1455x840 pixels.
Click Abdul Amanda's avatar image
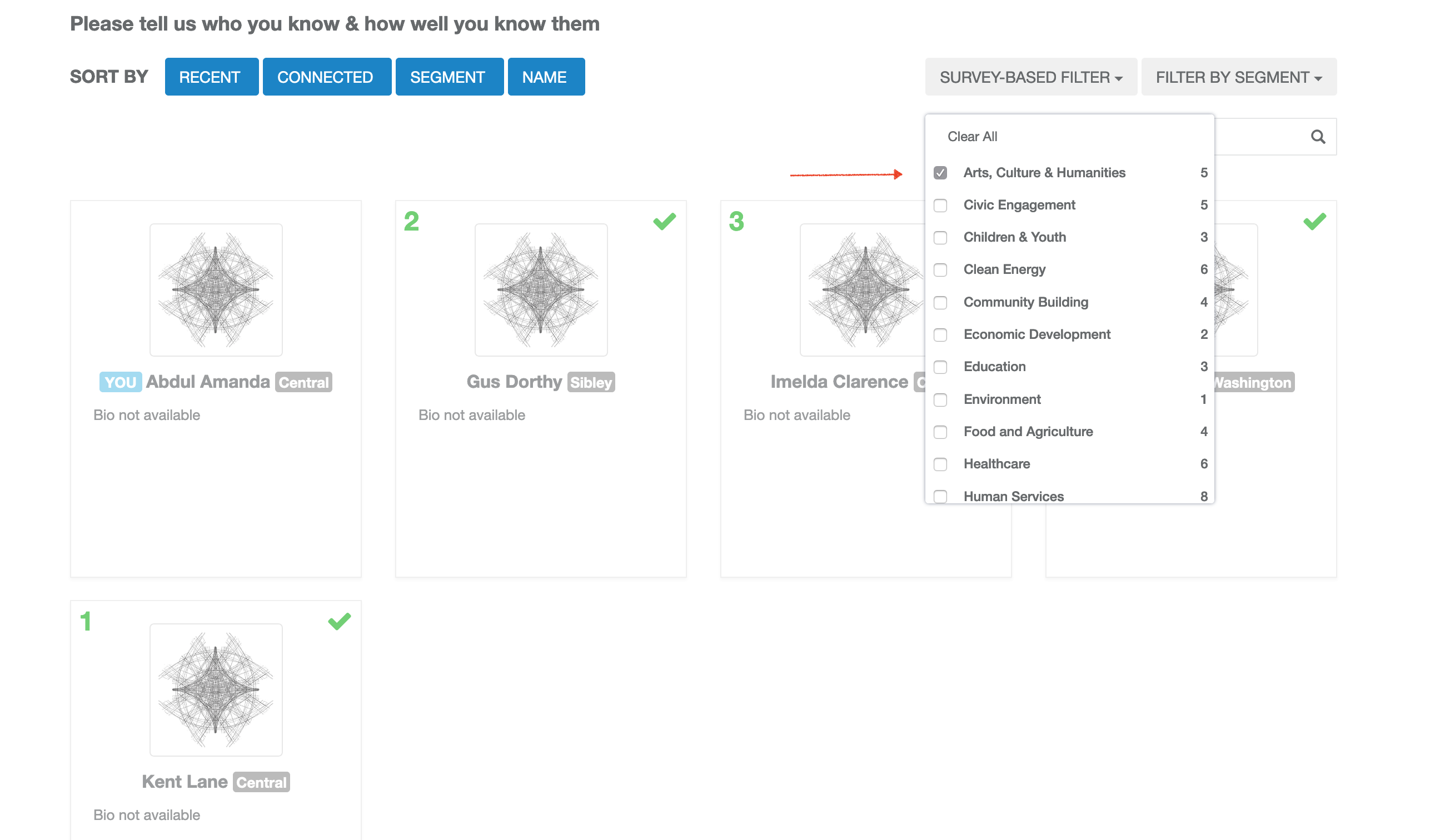coord(216,289)
